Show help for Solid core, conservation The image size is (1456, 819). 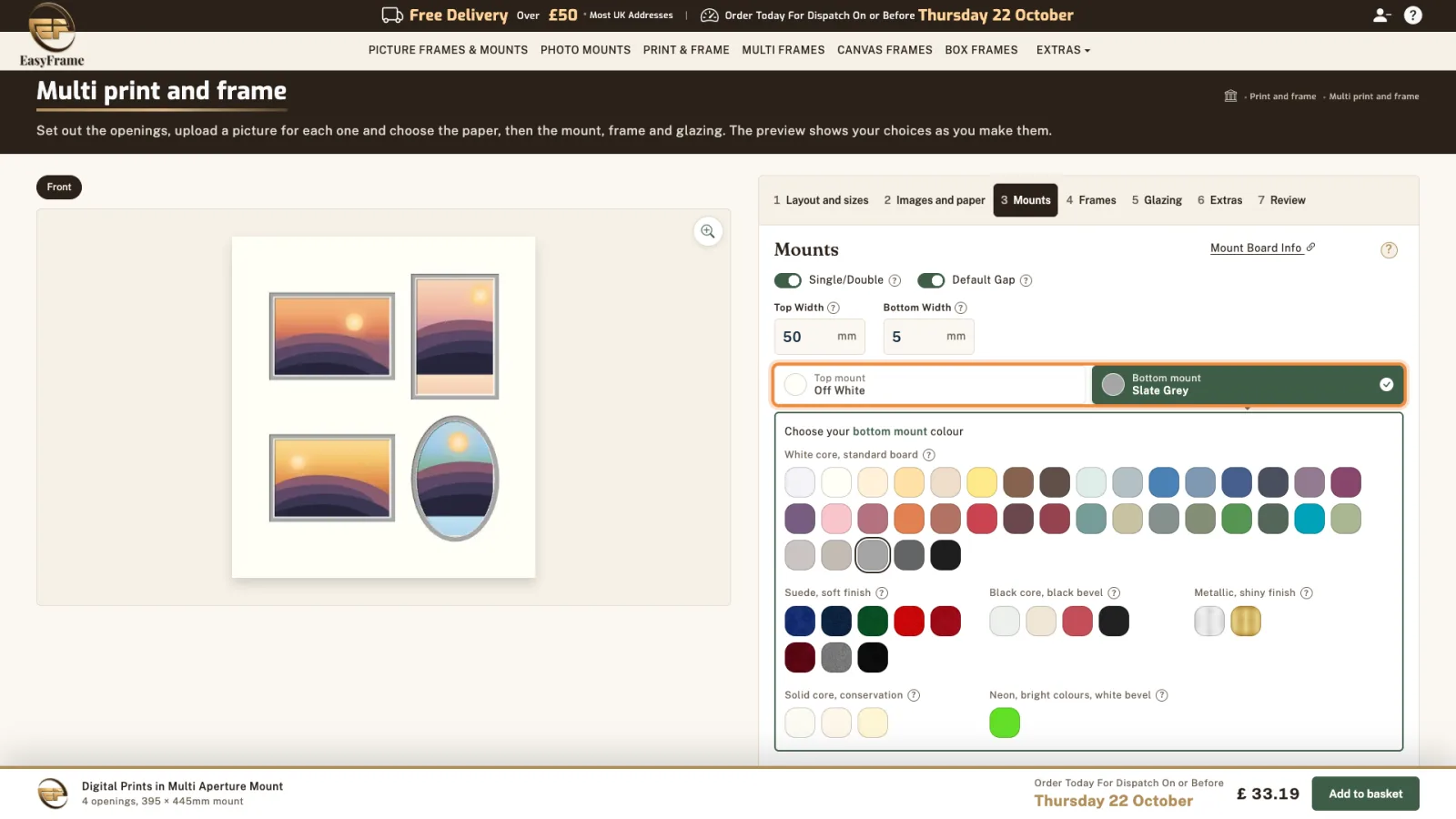(914, 695)
